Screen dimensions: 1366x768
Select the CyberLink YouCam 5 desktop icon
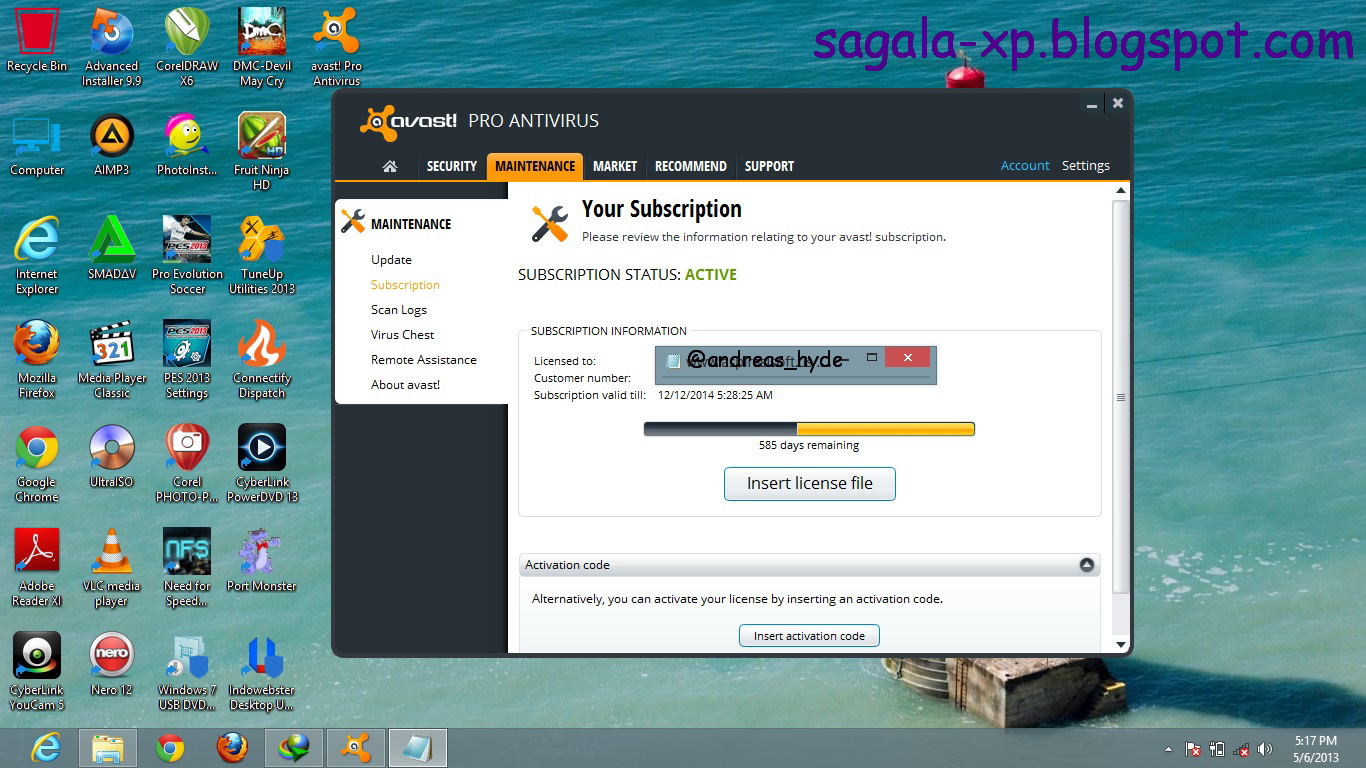click(x=37, y=672)
